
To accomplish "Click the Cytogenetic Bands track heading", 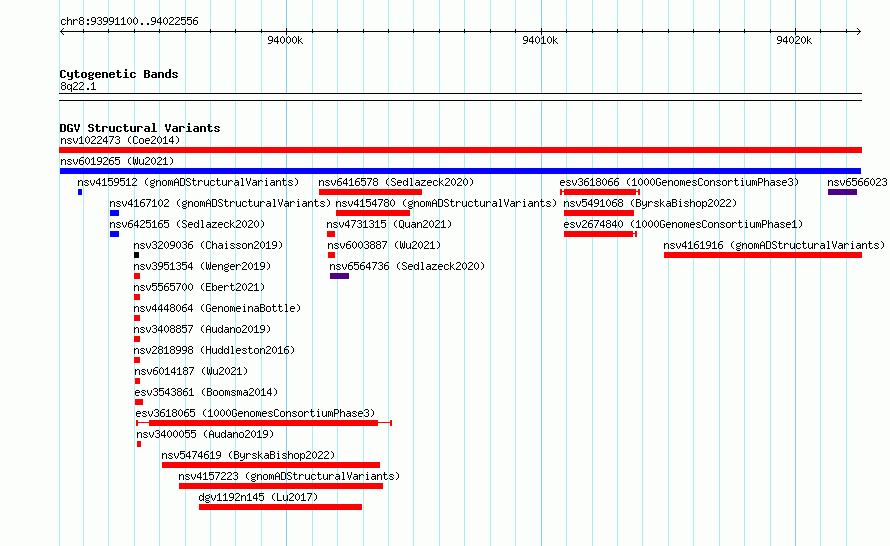I will coord(119,74).
